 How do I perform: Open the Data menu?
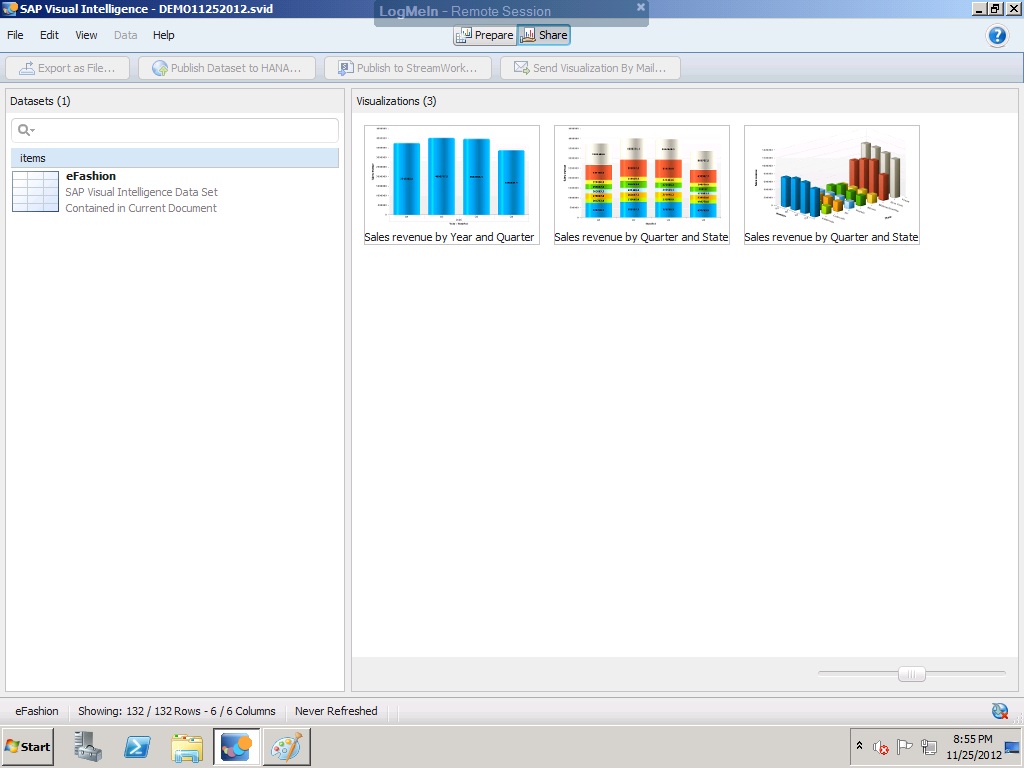125,35
